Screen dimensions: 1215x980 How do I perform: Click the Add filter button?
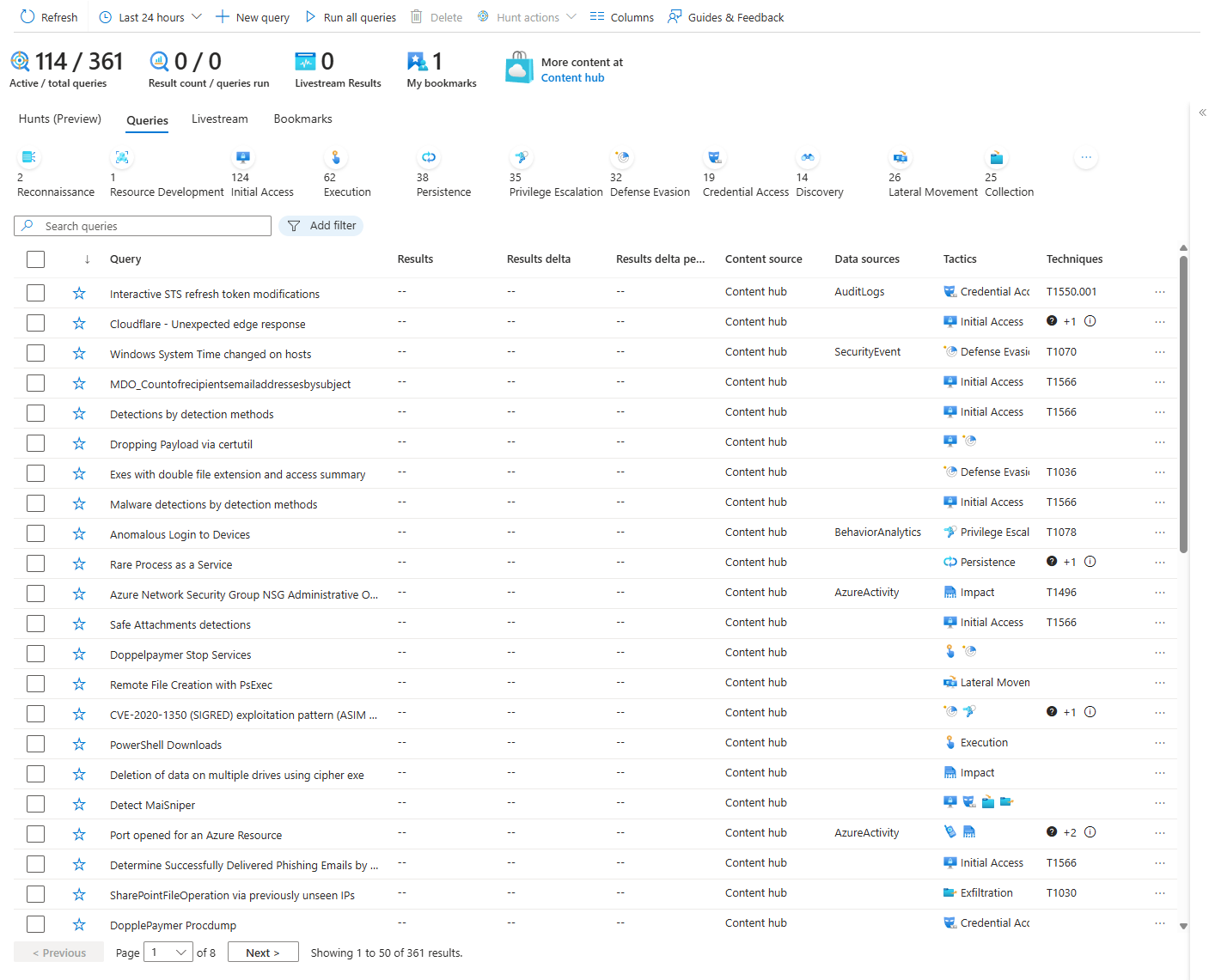[x=321, y=226]
